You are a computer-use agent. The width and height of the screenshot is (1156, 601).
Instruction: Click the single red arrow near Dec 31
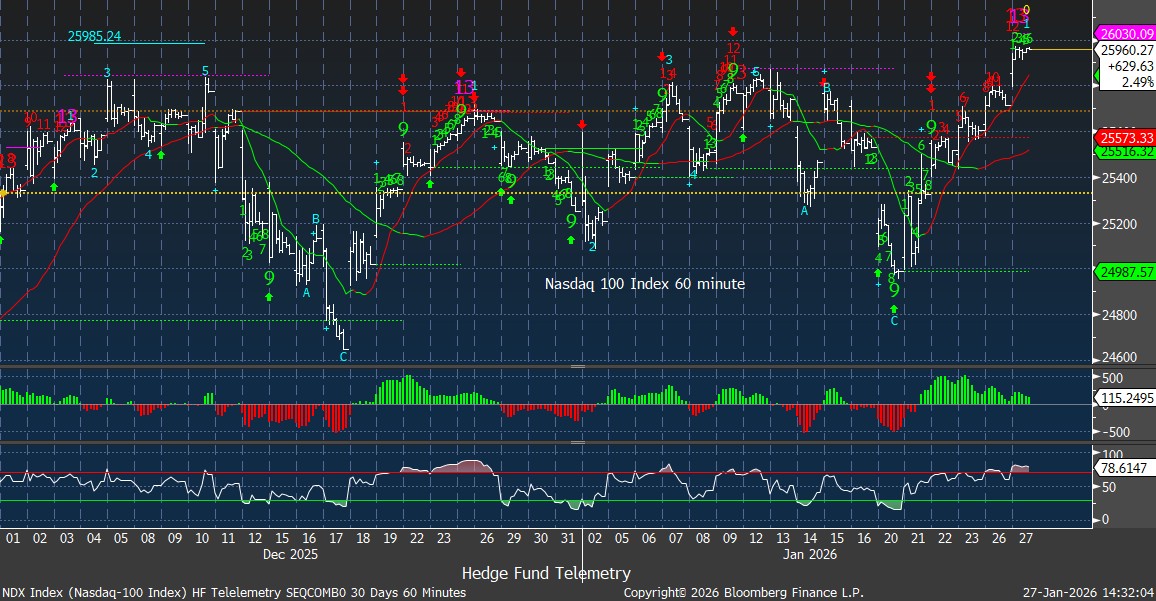click(x=582, y=123)
